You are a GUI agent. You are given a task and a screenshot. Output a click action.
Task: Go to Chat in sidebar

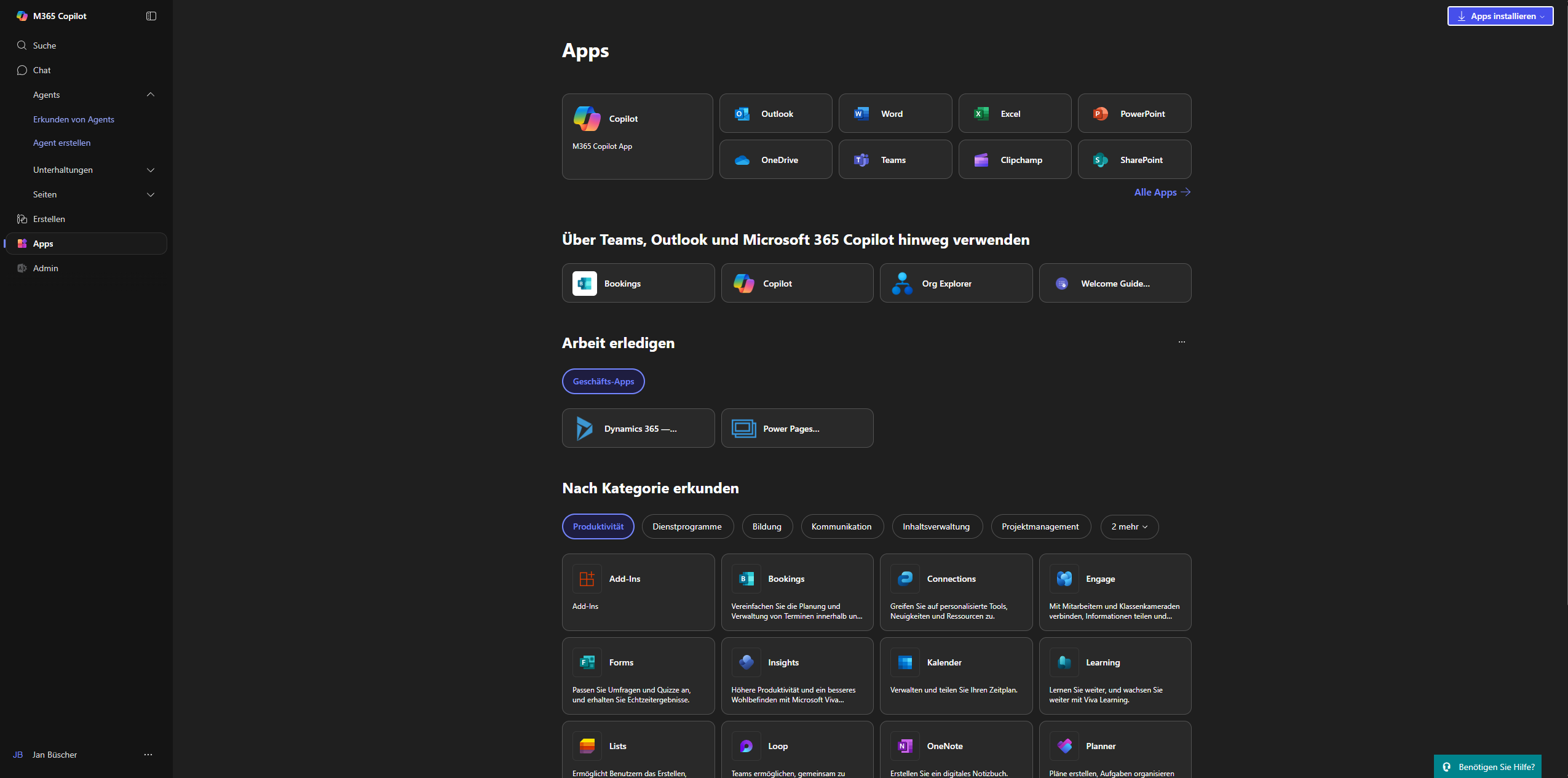(42, 70)
